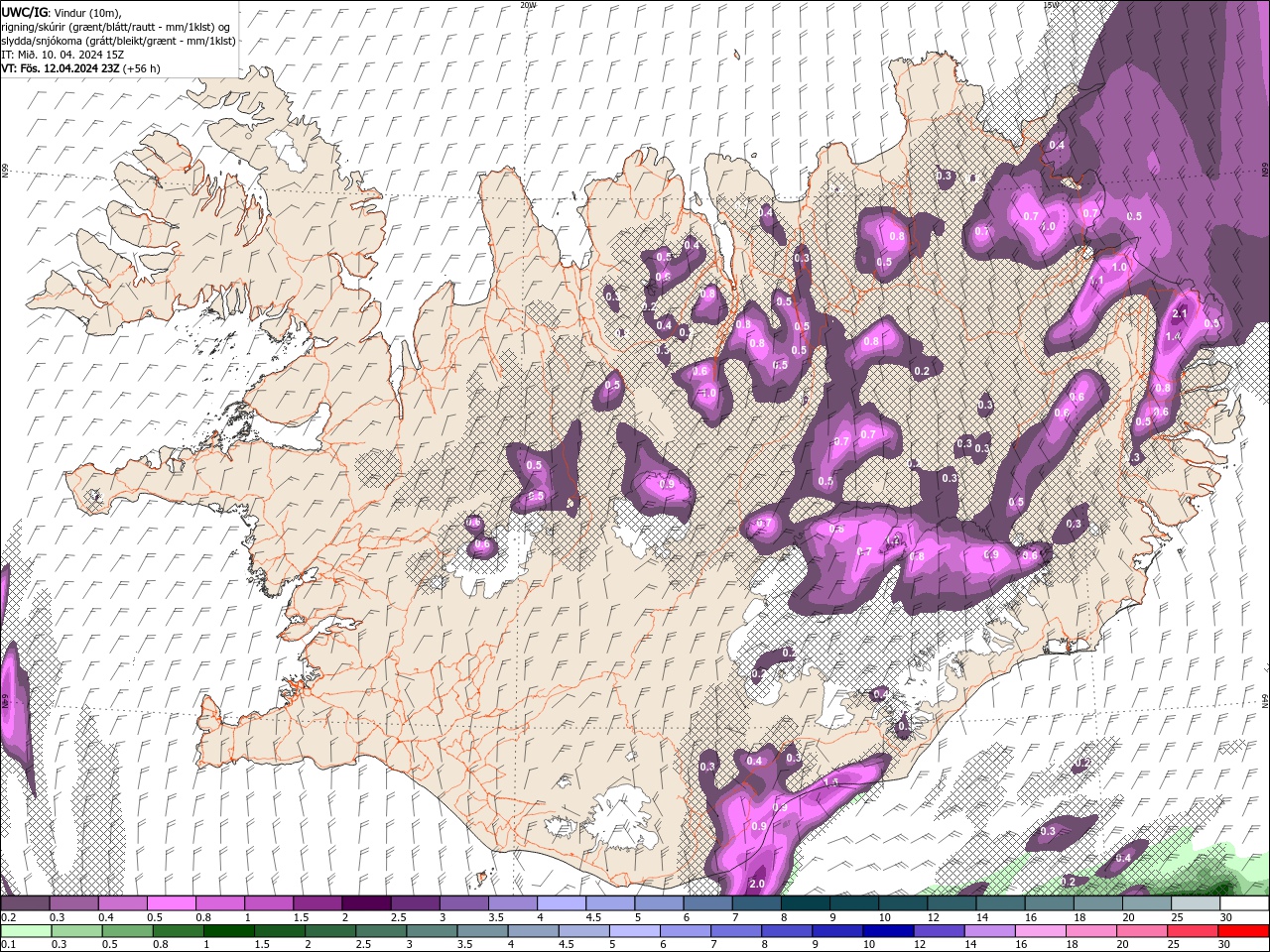Click the red 30 swatch in bottom legend row
The height and width of the screenshot is (952, 1270).
1244,931
